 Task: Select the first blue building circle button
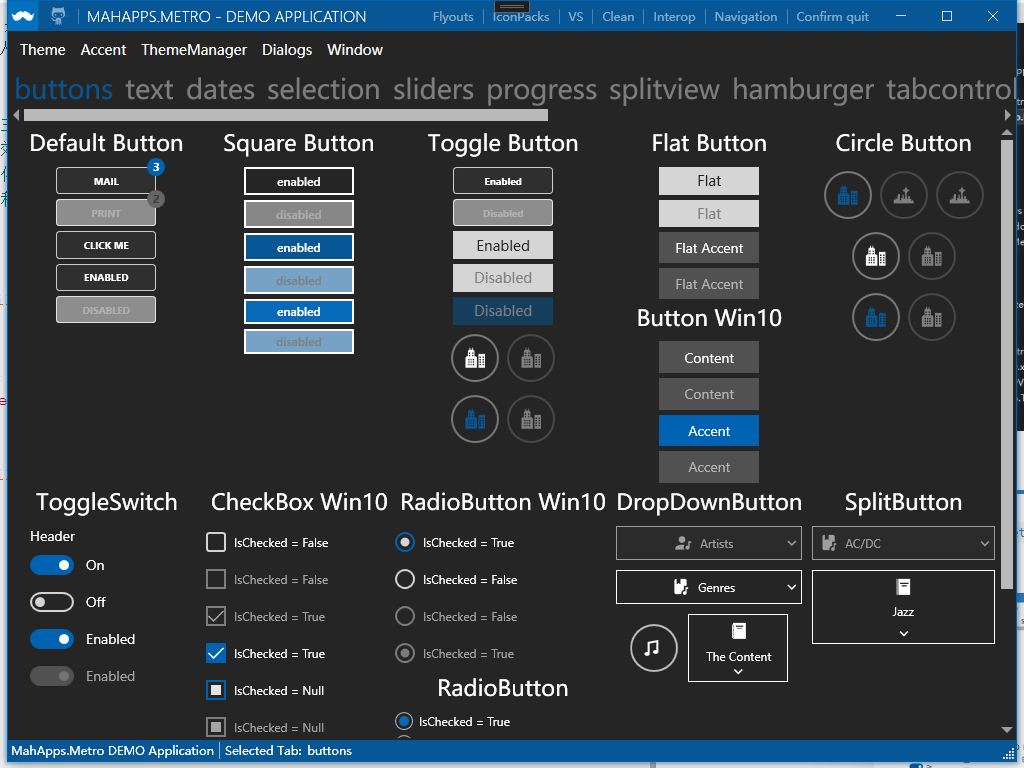tap(848, 195)
